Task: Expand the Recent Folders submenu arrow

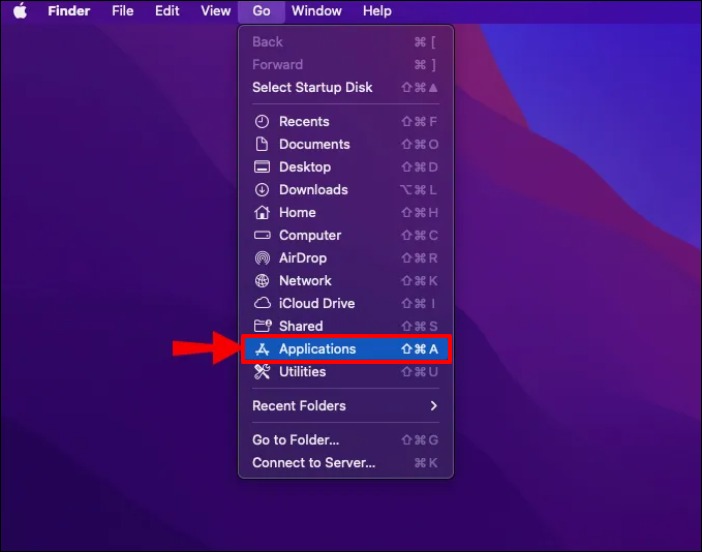Action: pos(433,406)
